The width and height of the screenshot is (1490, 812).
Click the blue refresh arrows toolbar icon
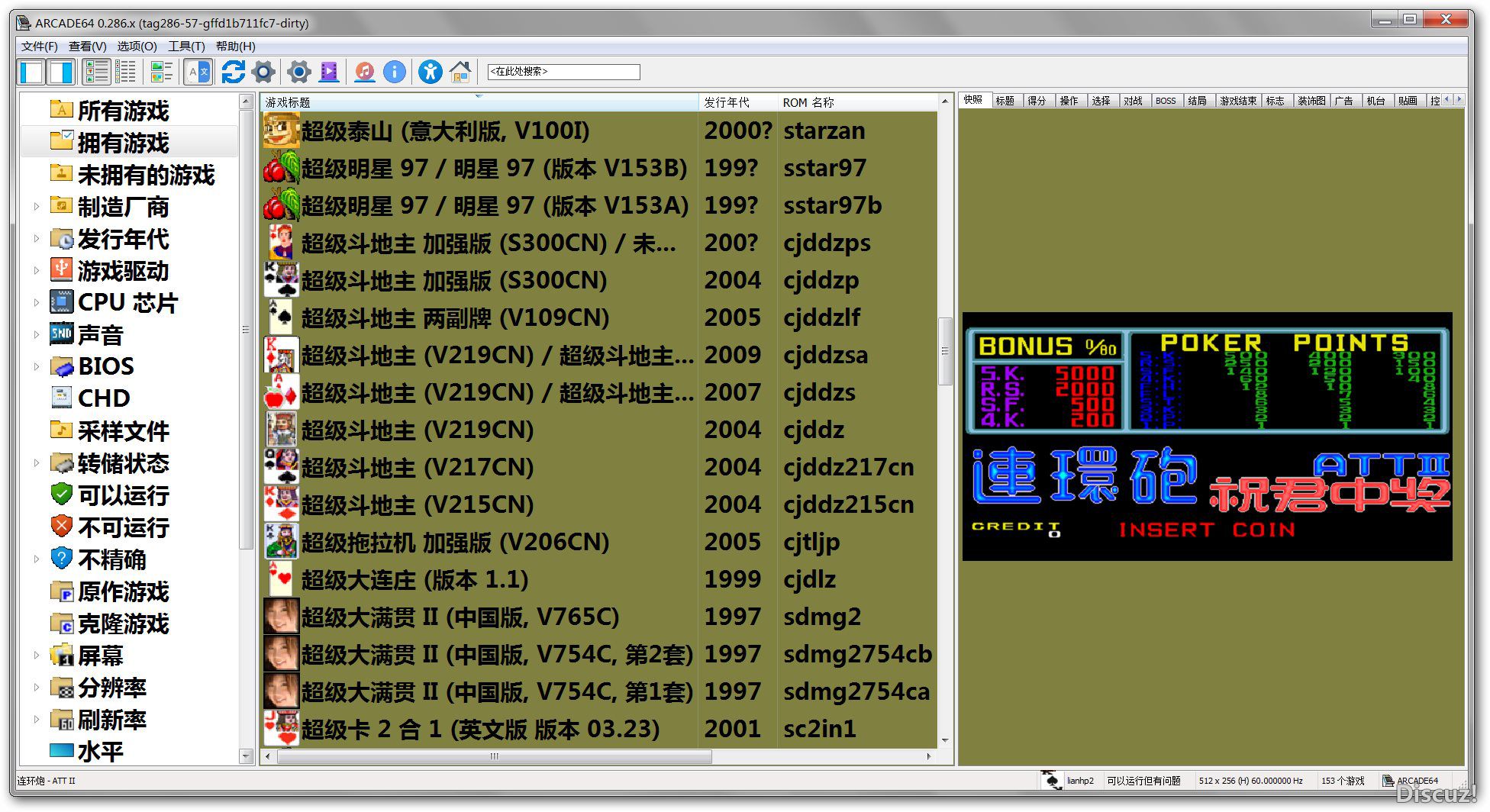(x=233, y=72)
